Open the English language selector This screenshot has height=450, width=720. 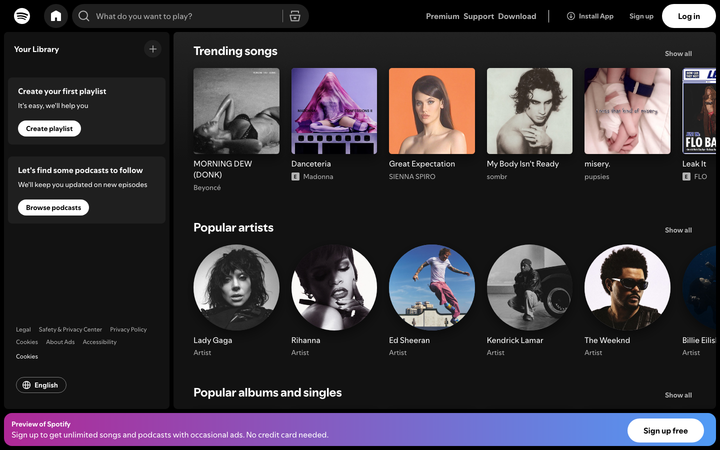pyautogui.click(x=41, y=385)
